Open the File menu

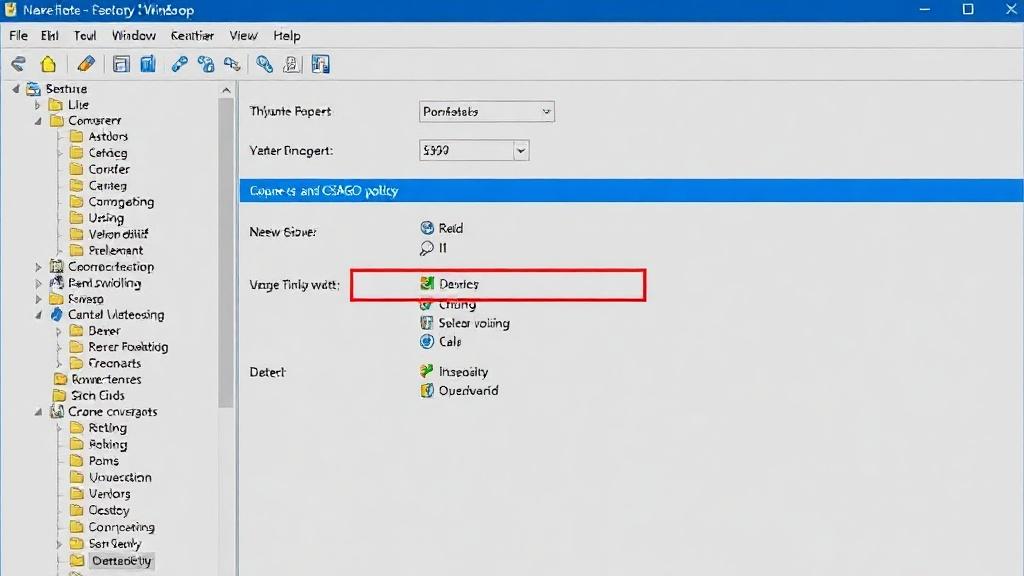pyautogui.click(x=18, y=36)
